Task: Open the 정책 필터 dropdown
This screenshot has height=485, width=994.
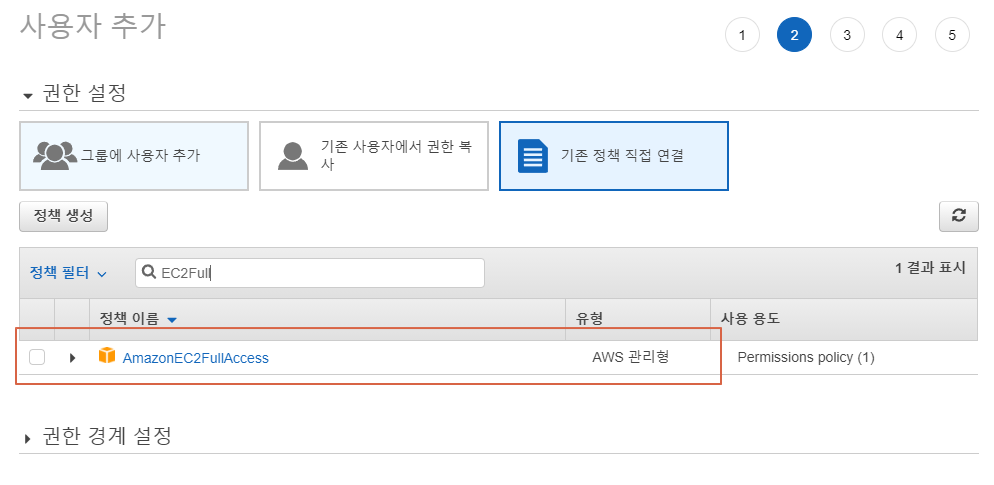Action: coord(68,273)
